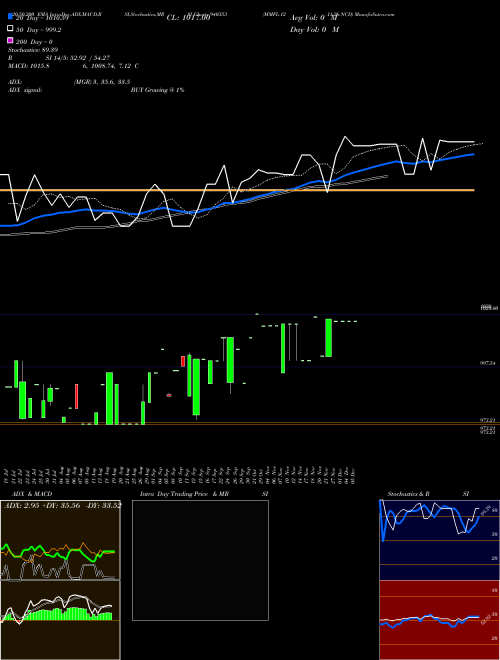Open the ADX indicator chart panel
500x660 pixels.
point(60,540)
